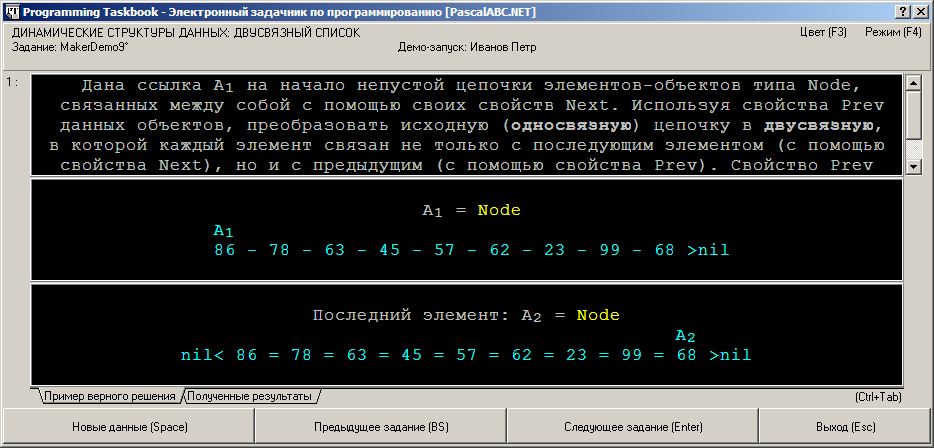Click the task text scrollbar down arrow
Image resolution: width=934 pixels, height=448 pixels.
913,167
